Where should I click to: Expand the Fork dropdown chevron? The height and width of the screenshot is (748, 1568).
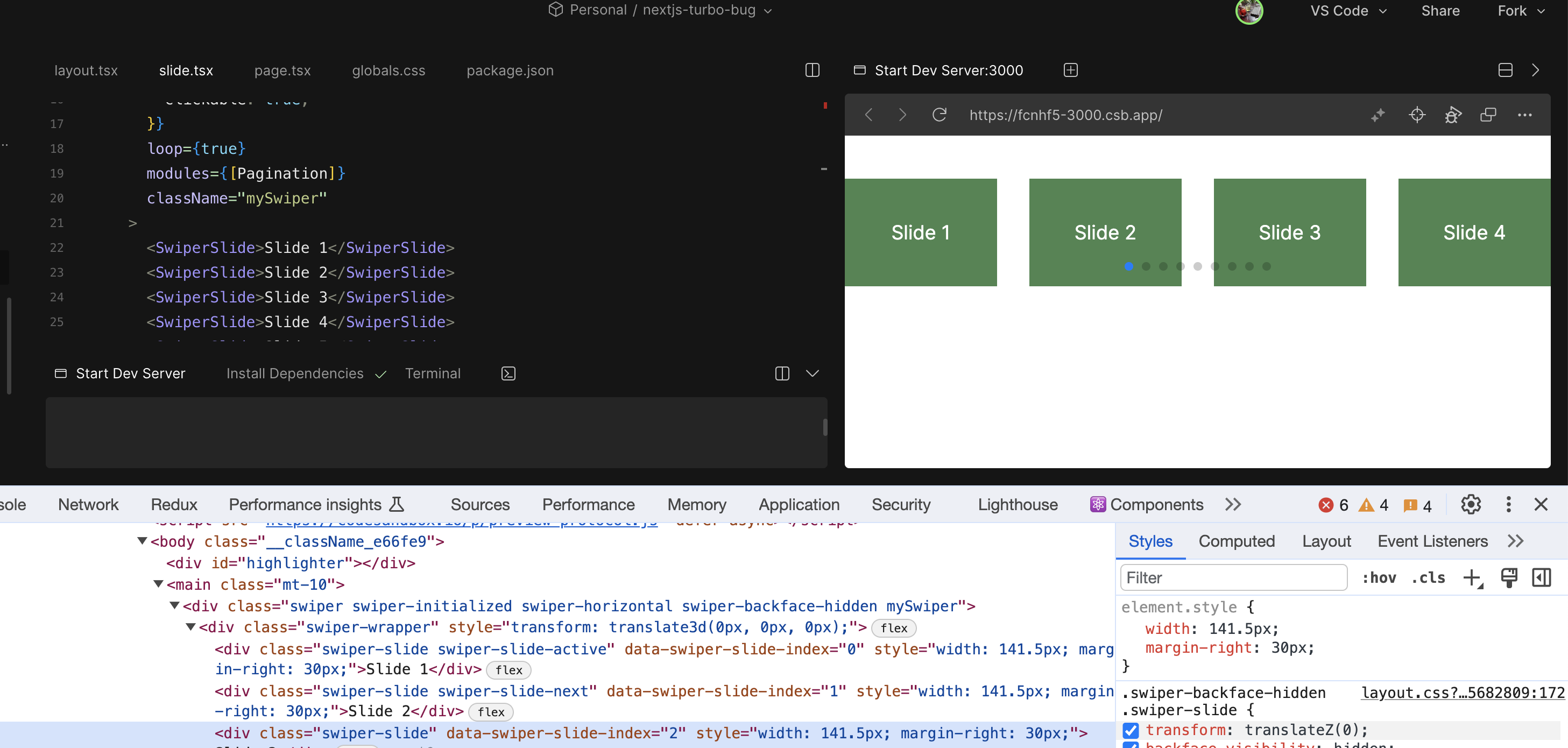(x=1542, y=10)
